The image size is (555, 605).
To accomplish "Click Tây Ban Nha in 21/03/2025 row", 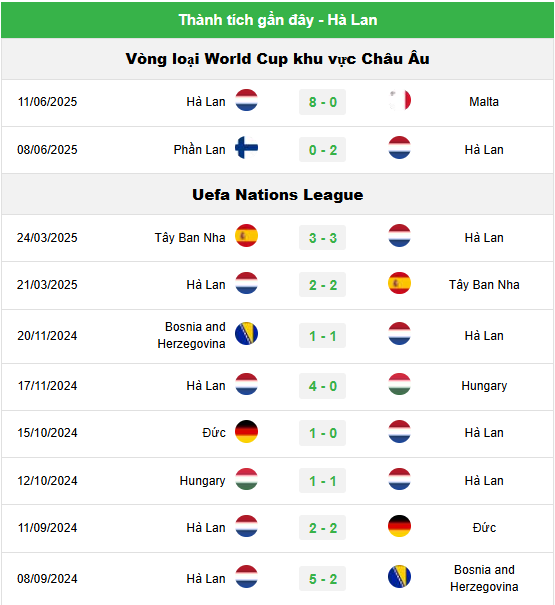I will 484,285.
